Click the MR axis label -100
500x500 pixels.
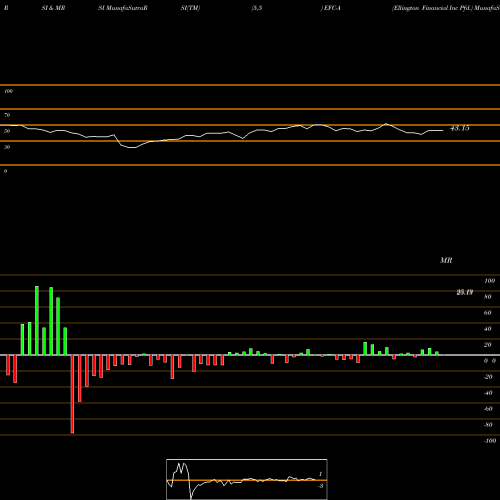pyautogui.click(x=490, y=441)
